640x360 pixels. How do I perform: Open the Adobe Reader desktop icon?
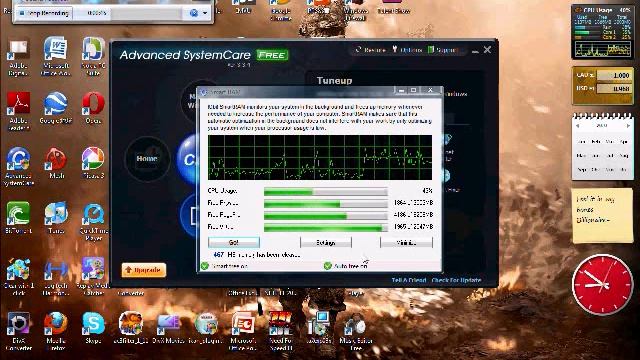18,111
